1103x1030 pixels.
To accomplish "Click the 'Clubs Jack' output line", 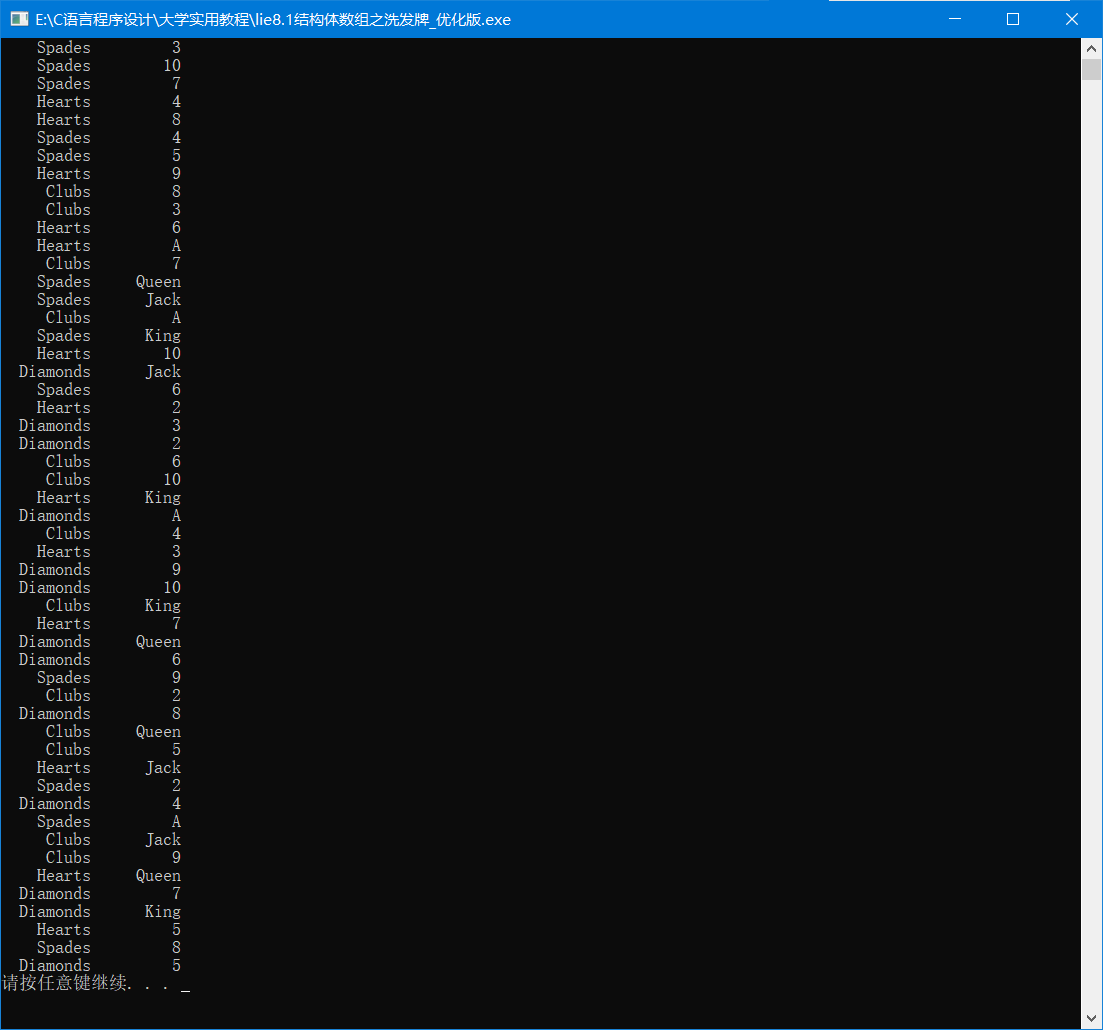I will click(113, 840).
